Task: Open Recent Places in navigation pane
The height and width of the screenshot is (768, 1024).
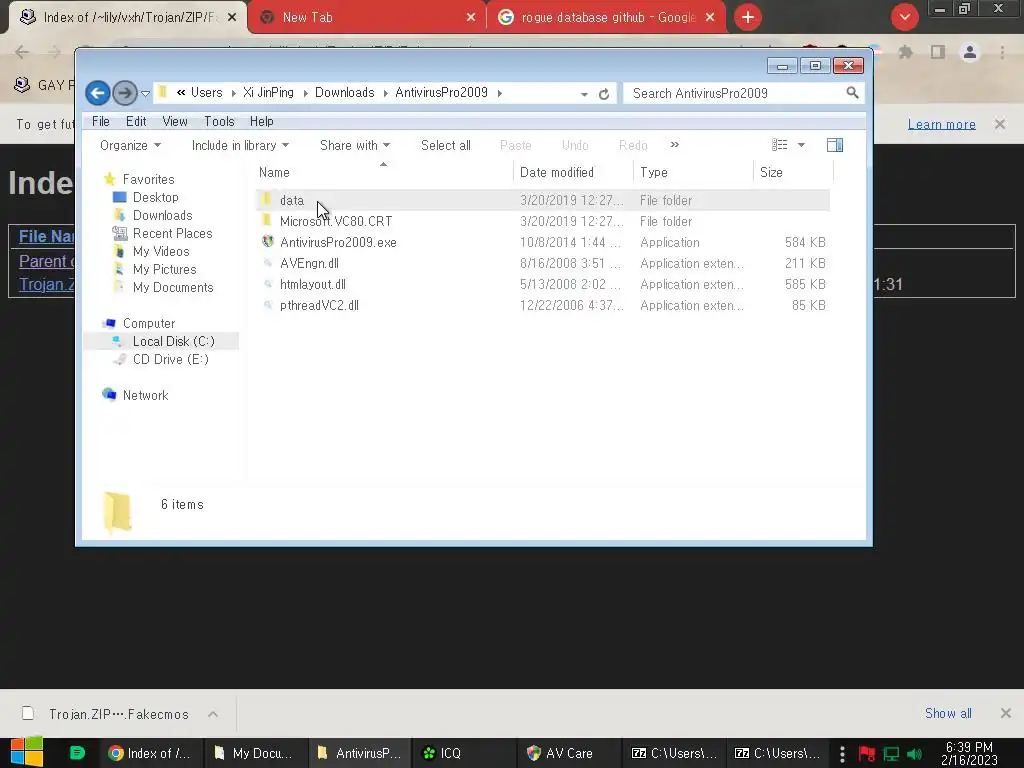Action: [172, 233]
